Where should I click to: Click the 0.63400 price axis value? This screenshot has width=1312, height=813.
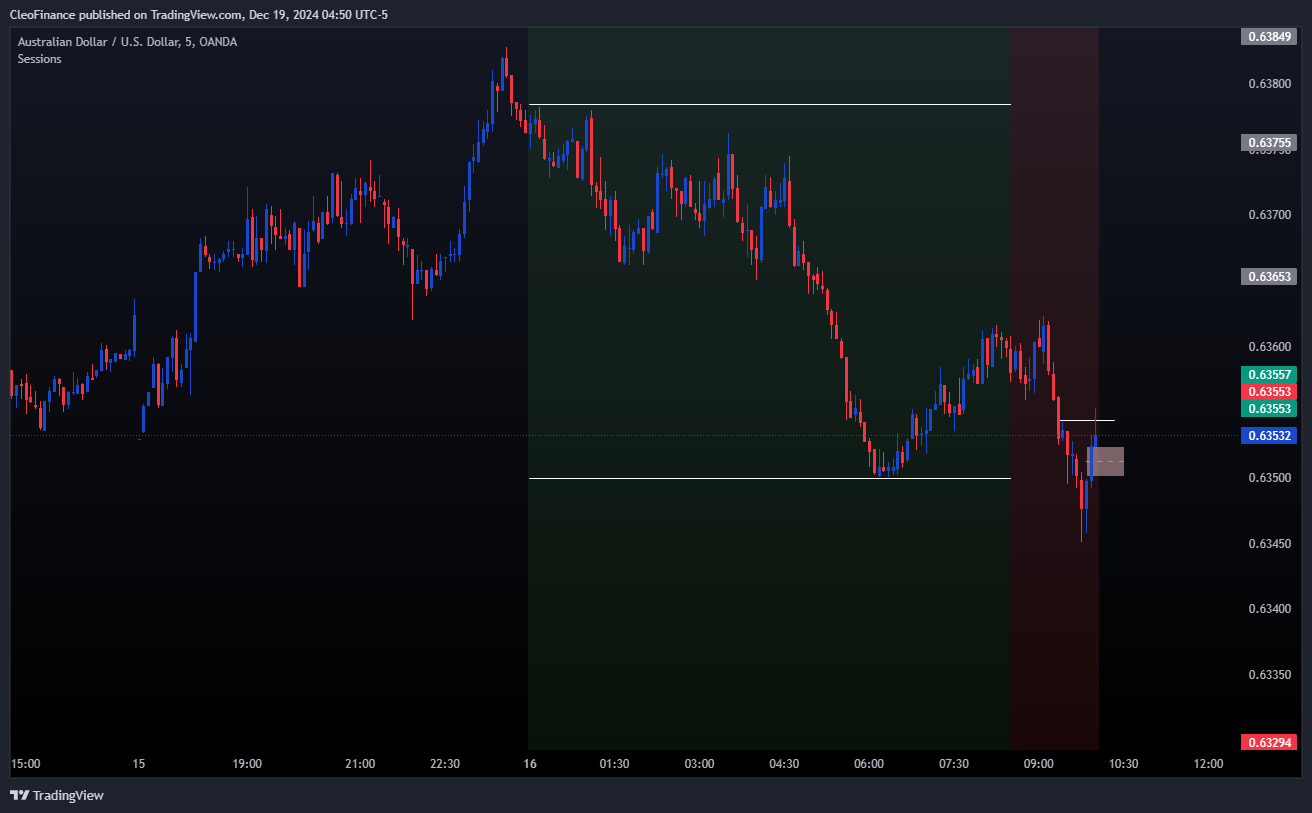pyautogui.click(x=1269, y=609)
